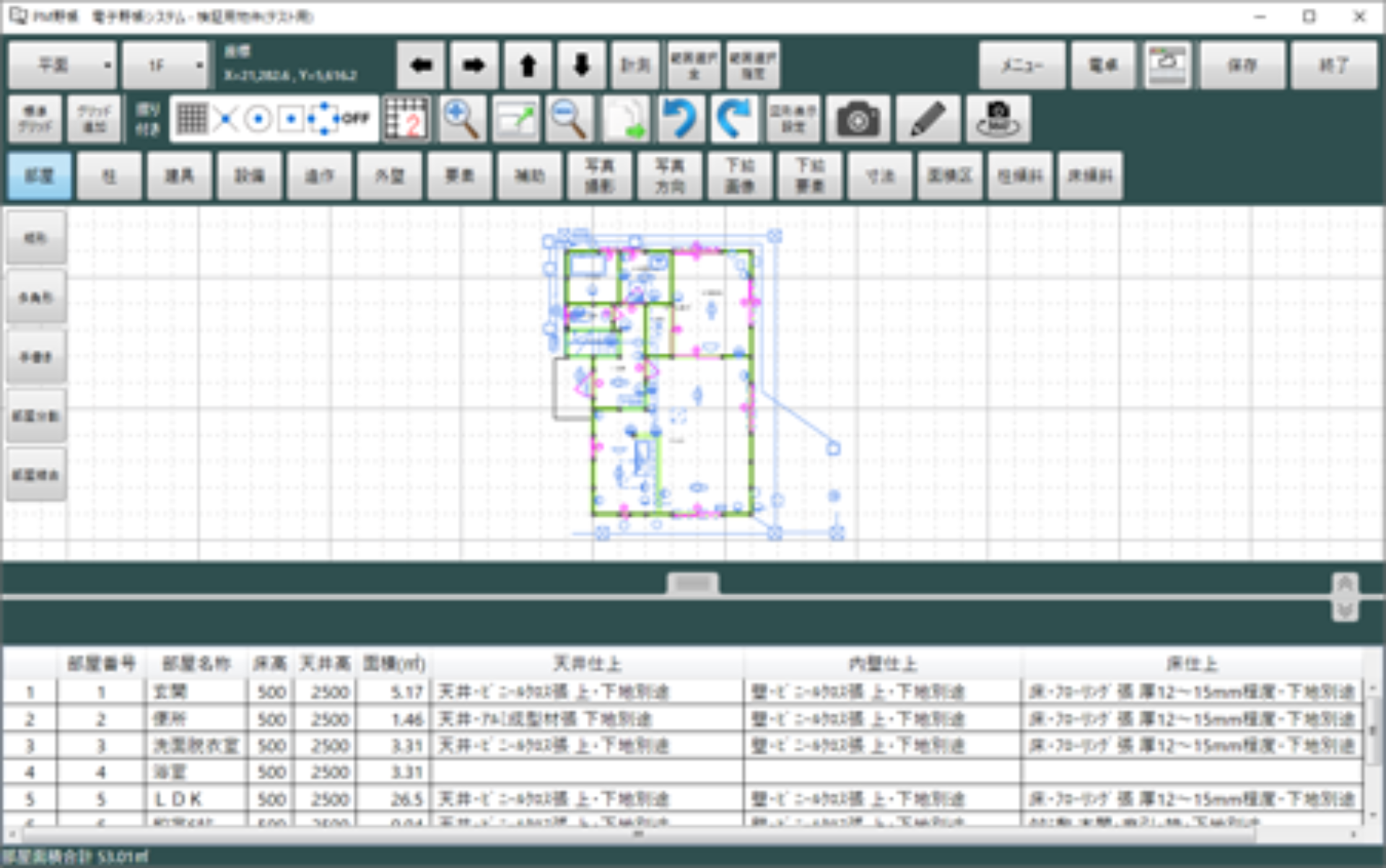Click the メニュー button
This screenshot has width=1386, height=868.
(1021, 66)
